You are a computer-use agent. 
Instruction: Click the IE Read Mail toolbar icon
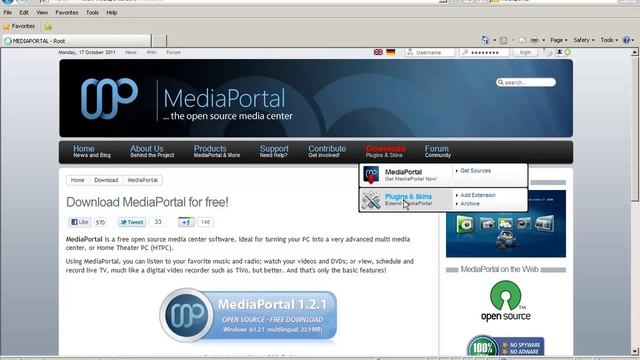click(522, 40)
